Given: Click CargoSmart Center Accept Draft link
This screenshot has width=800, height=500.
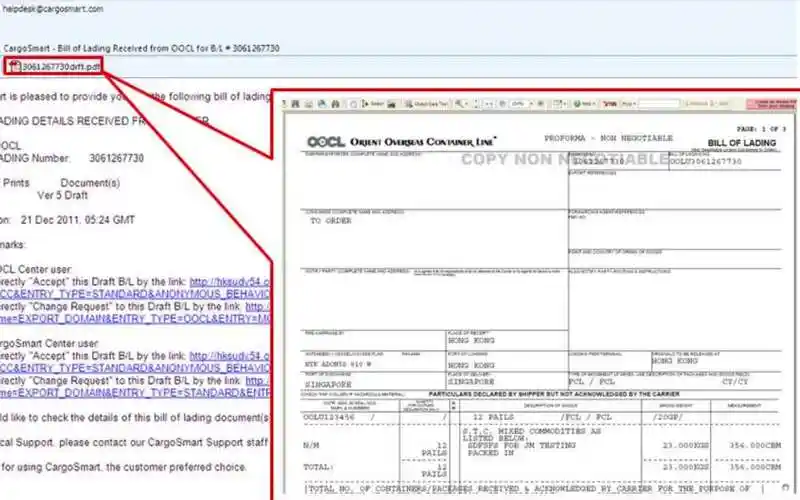Looking at the screenshot, I should 230,355.
